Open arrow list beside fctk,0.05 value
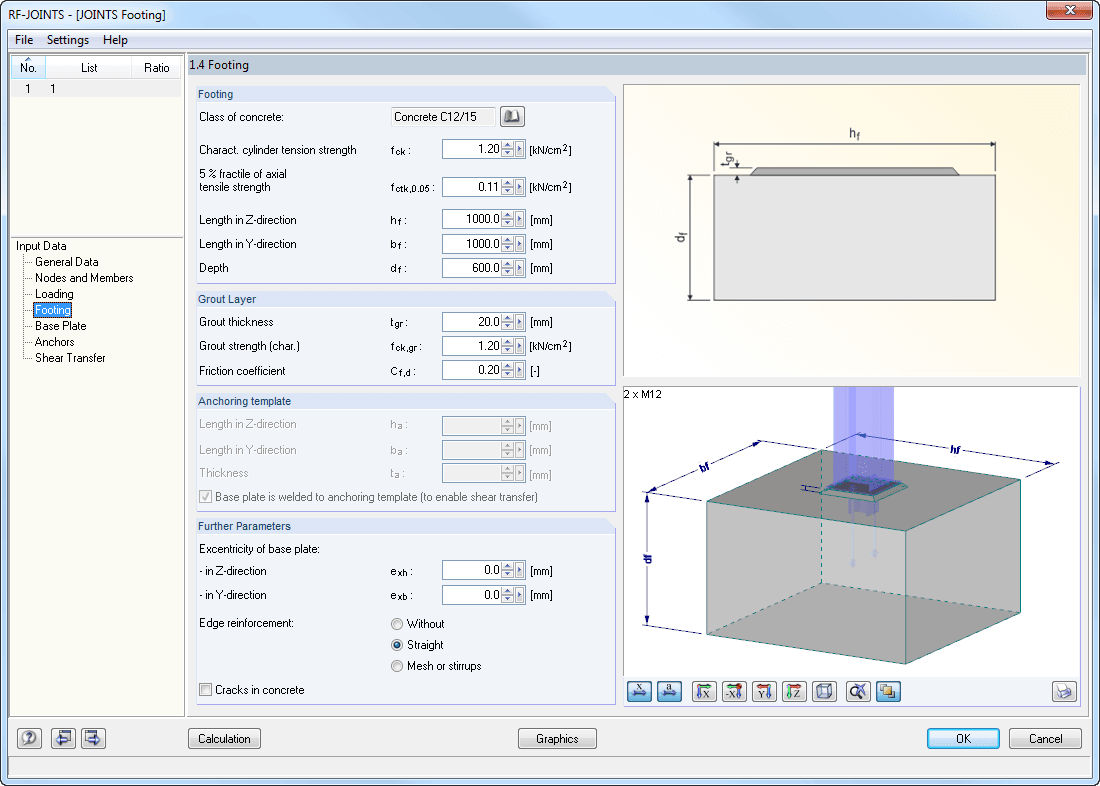Screen dimensions: 1100x786 tap(520, 187)
